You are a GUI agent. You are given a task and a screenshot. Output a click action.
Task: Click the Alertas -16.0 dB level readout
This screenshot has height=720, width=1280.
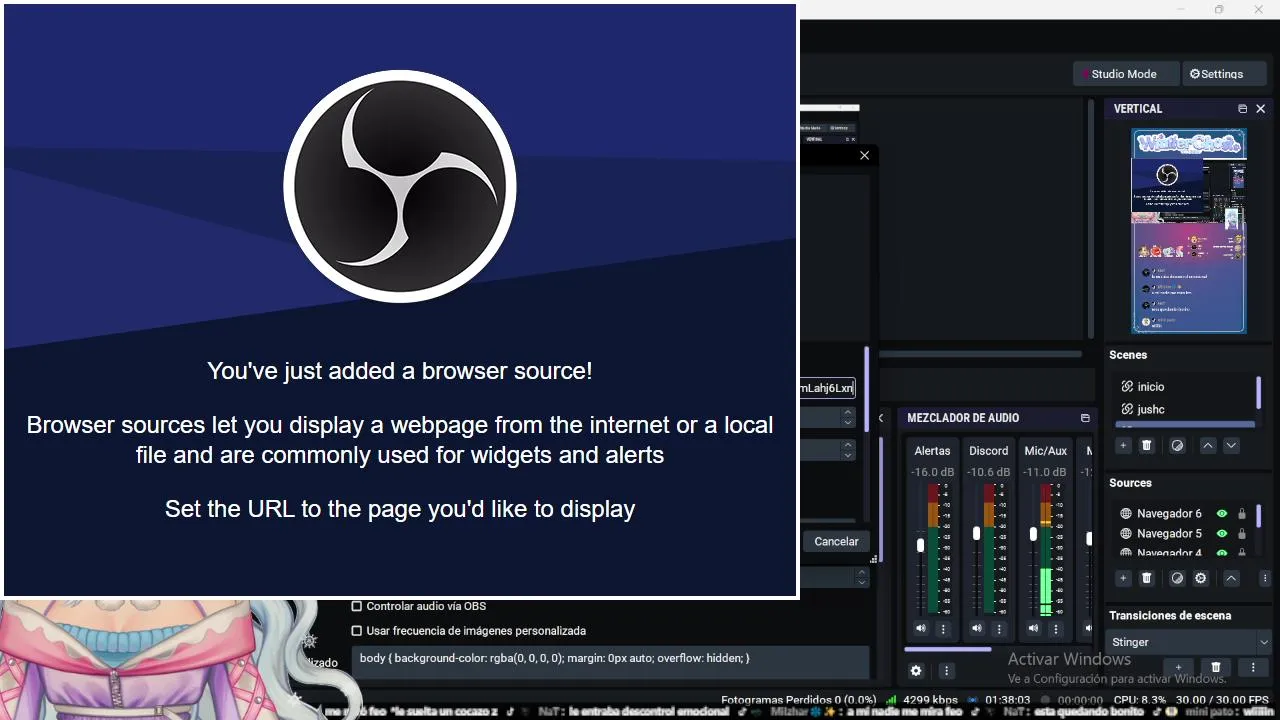pyautogui.click(x=933, y=472)
